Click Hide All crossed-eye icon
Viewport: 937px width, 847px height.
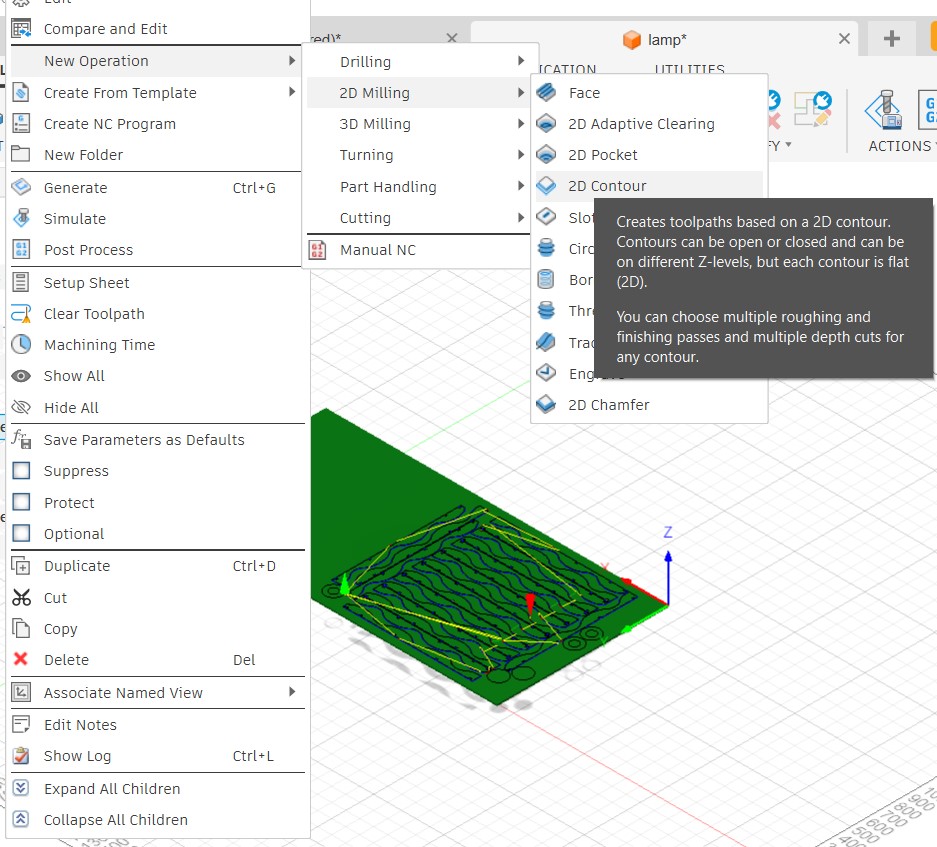[21, 407]
